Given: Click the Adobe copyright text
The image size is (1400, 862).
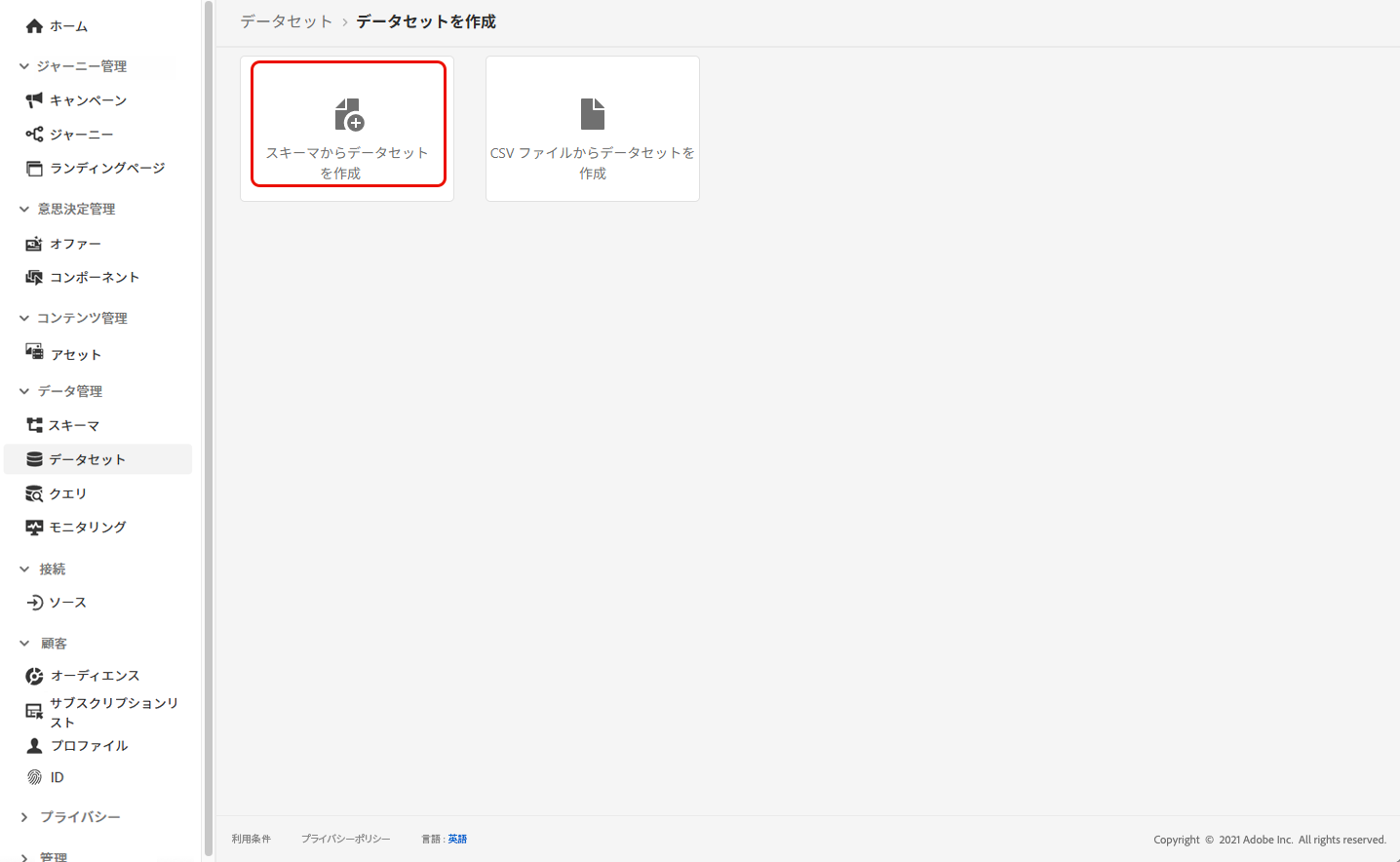Looking at the screenshot, I should (1269, 840).
